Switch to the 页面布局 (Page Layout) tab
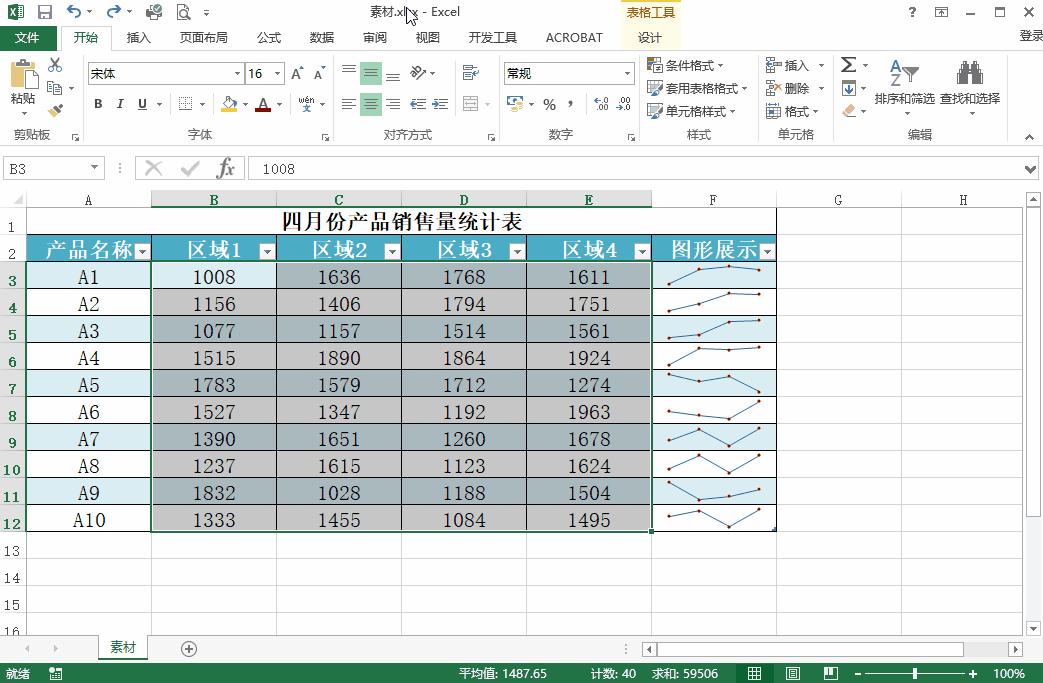This screenshot has width=1043, height=683. [204, 38]
